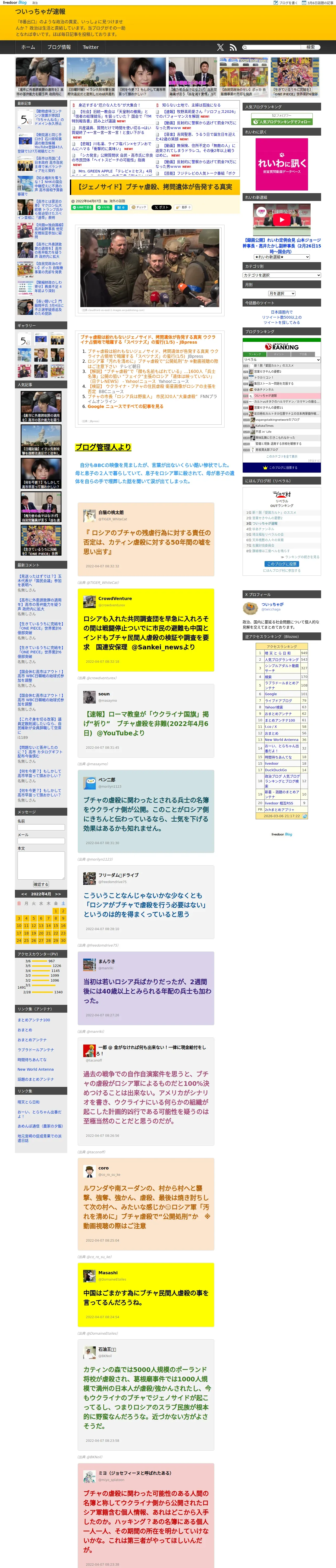Click avatar of coro tweet

[x=90, y=1171]
